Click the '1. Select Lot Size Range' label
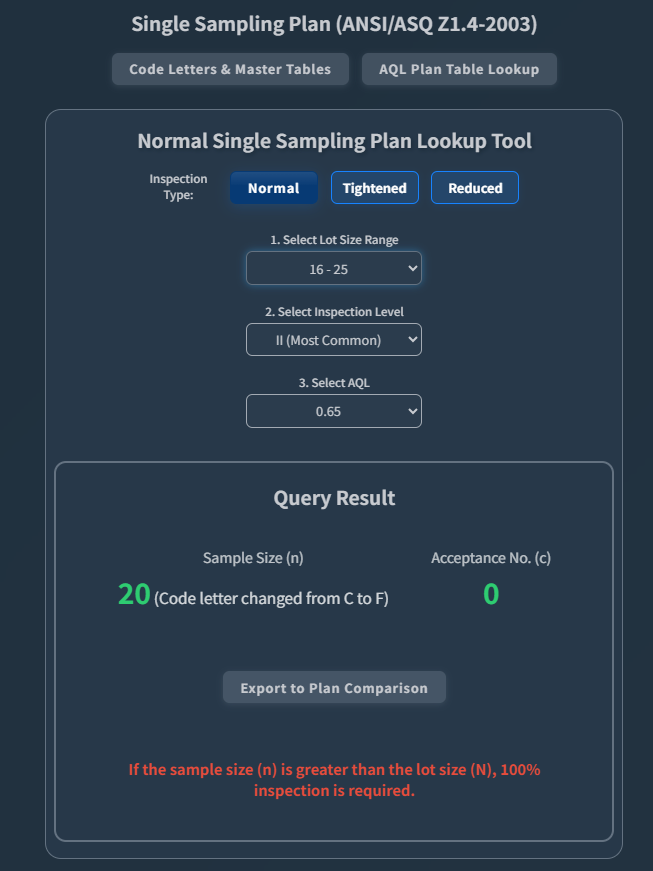This screenshot has height=871, width=653. [334, 240]
